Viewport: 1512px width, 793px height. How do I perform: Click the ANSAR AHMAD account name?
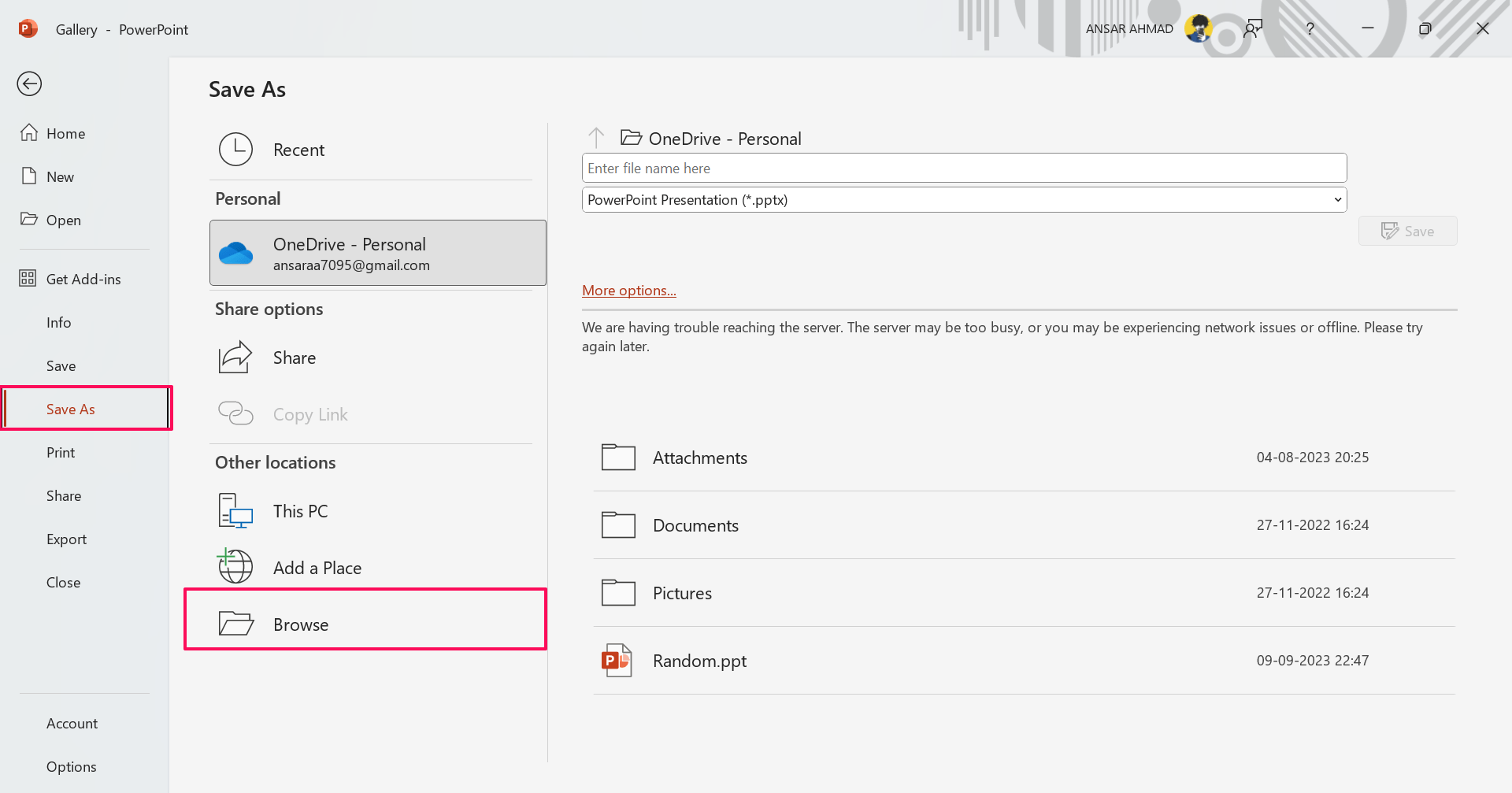coord(1129,28)
